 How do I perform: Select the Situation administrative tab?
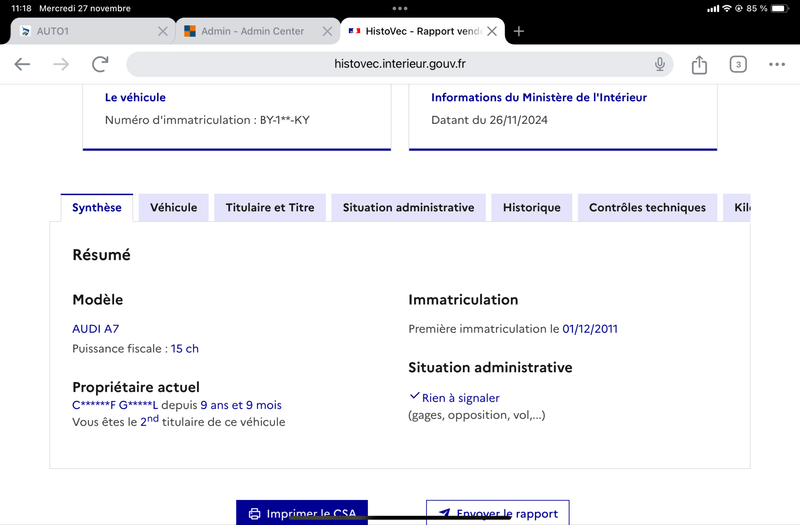(408, 208)
